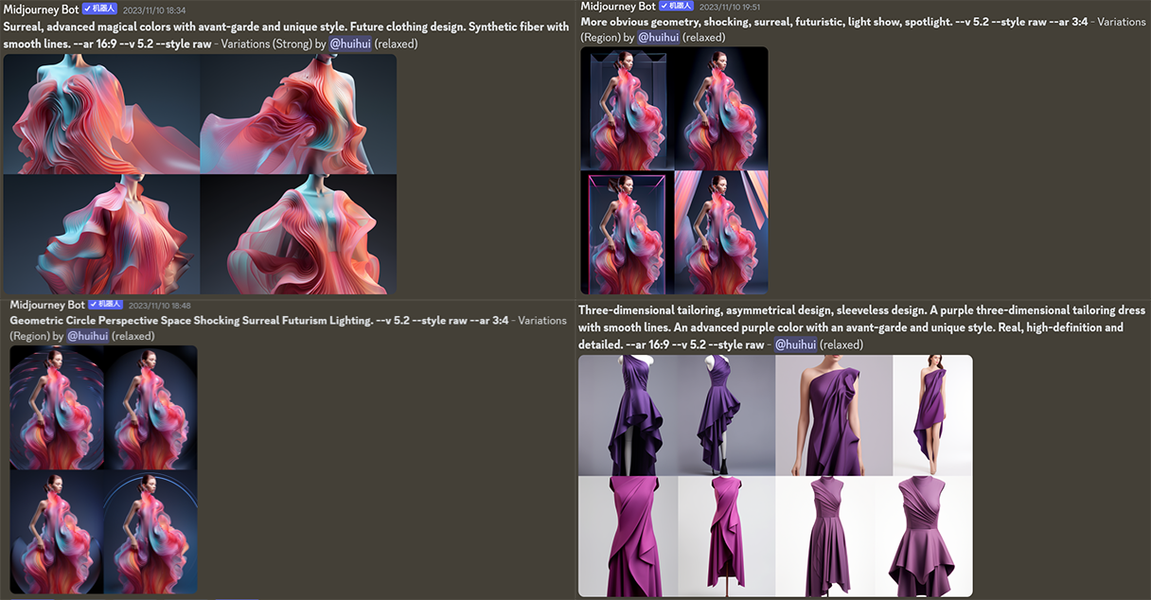Open the model inside glass box image
Screen dimensions: 1151x600
coord(628,109)
